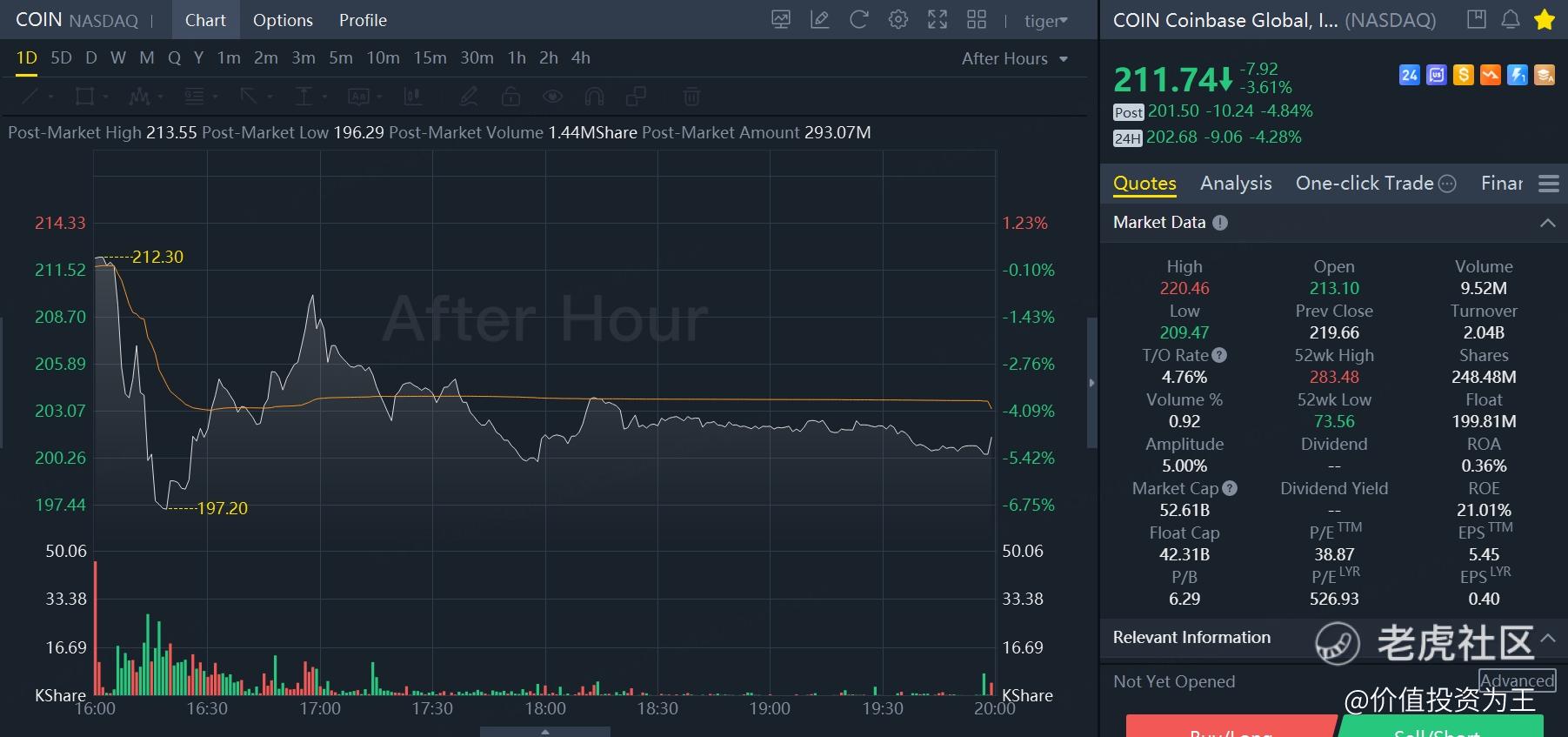1568x737 pixels.
Task: Select the arrow drawing tool
Action: (x=249, y=97)
